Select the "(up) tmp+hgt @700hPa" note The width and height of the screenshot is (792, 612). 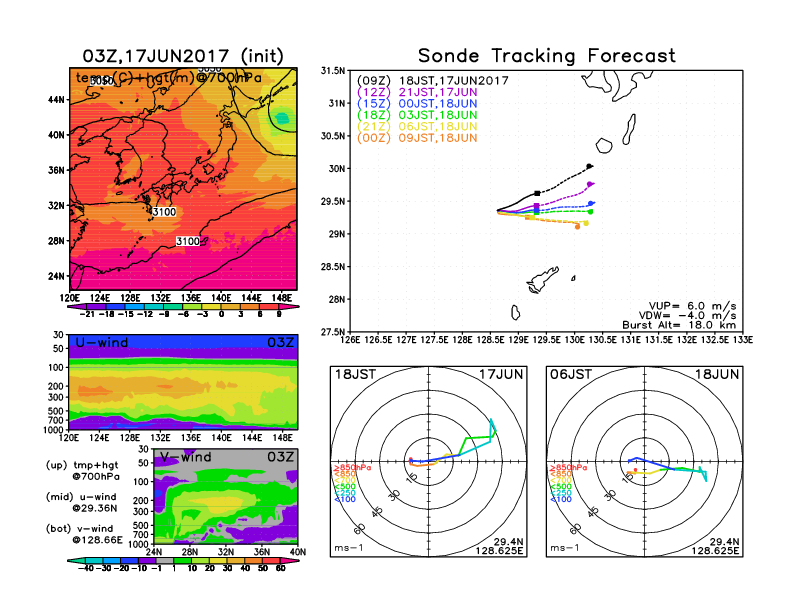click(82, 471)
